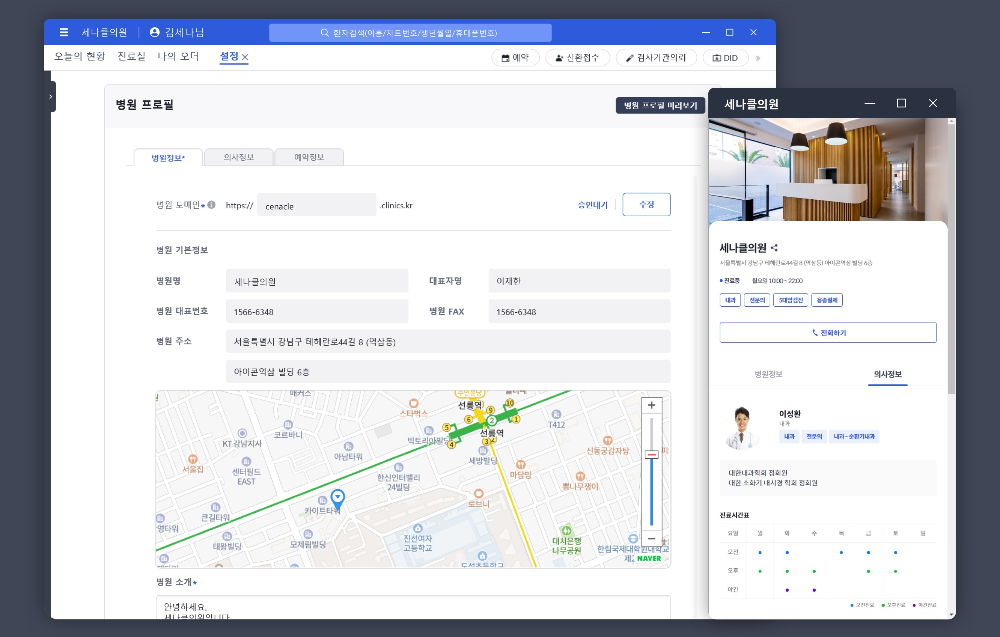
Task: Click the 예약 toolbar button
Action: (515, 58)
